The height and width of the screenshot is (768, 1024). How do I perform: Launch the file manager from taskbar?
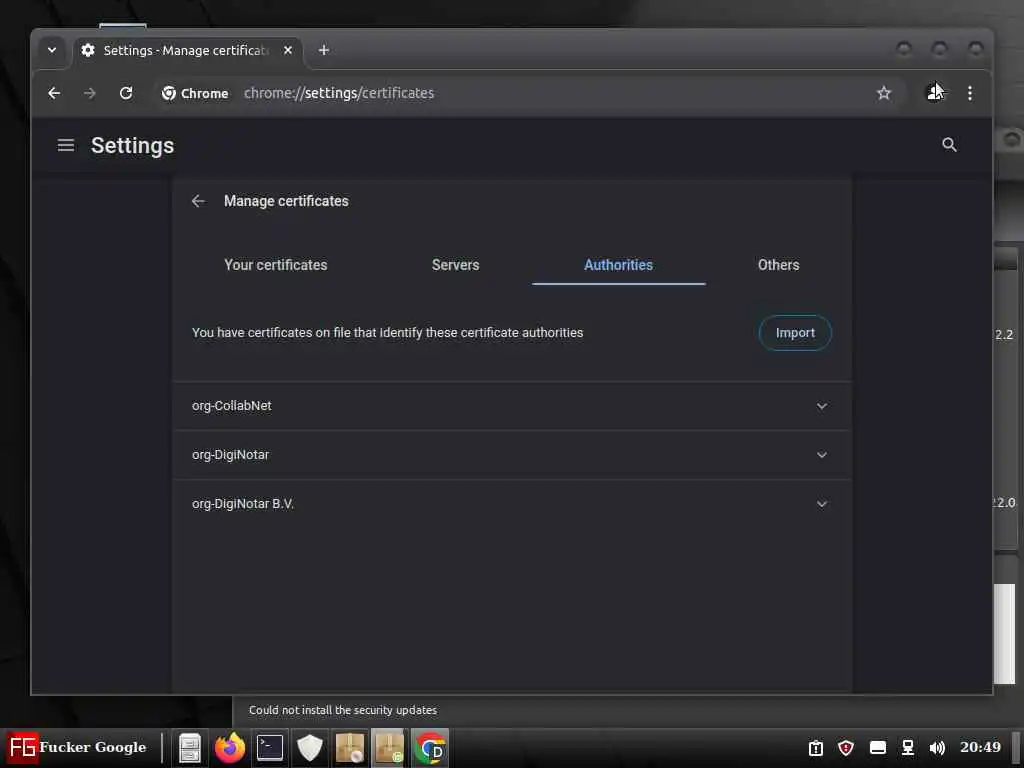pos(190,748)
